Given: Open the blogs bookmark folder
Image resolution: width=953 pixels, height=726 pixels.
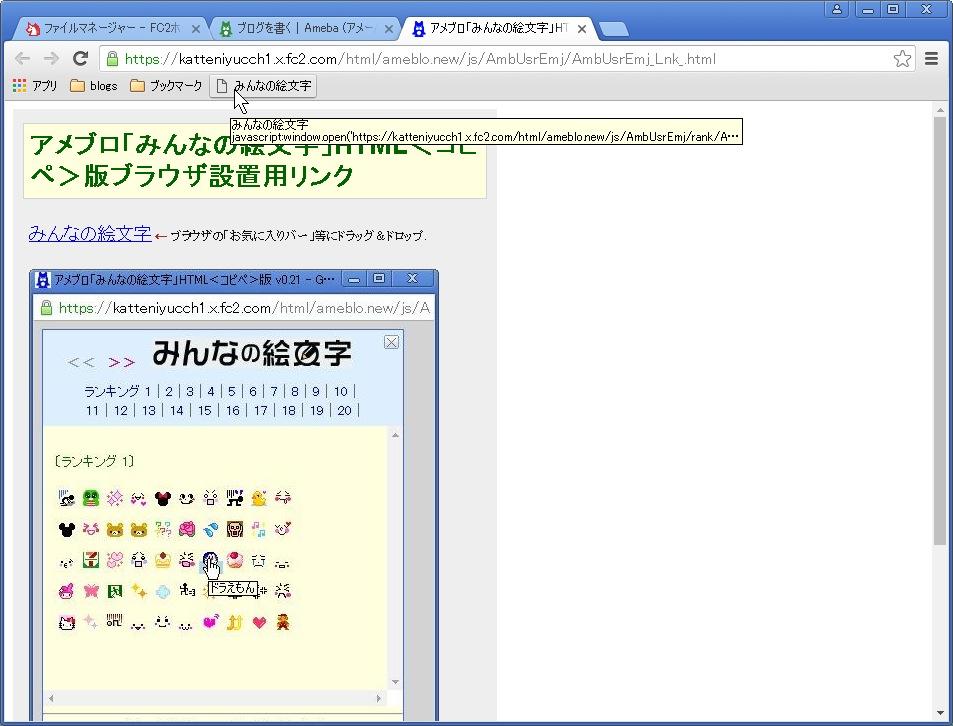Looking at the screenshot, I should (94, 86).
